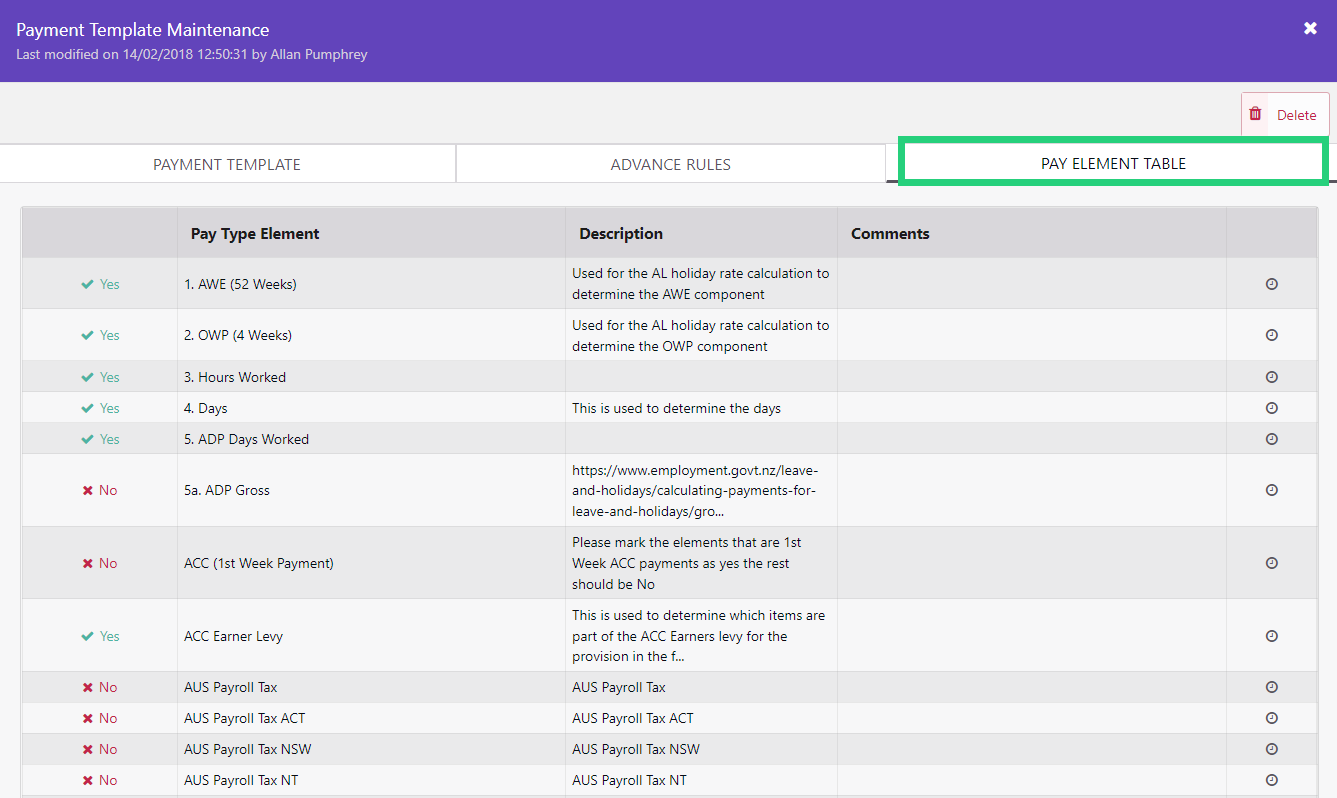Click clock icon for 5a. ADP Gross

pos(1271,490)
